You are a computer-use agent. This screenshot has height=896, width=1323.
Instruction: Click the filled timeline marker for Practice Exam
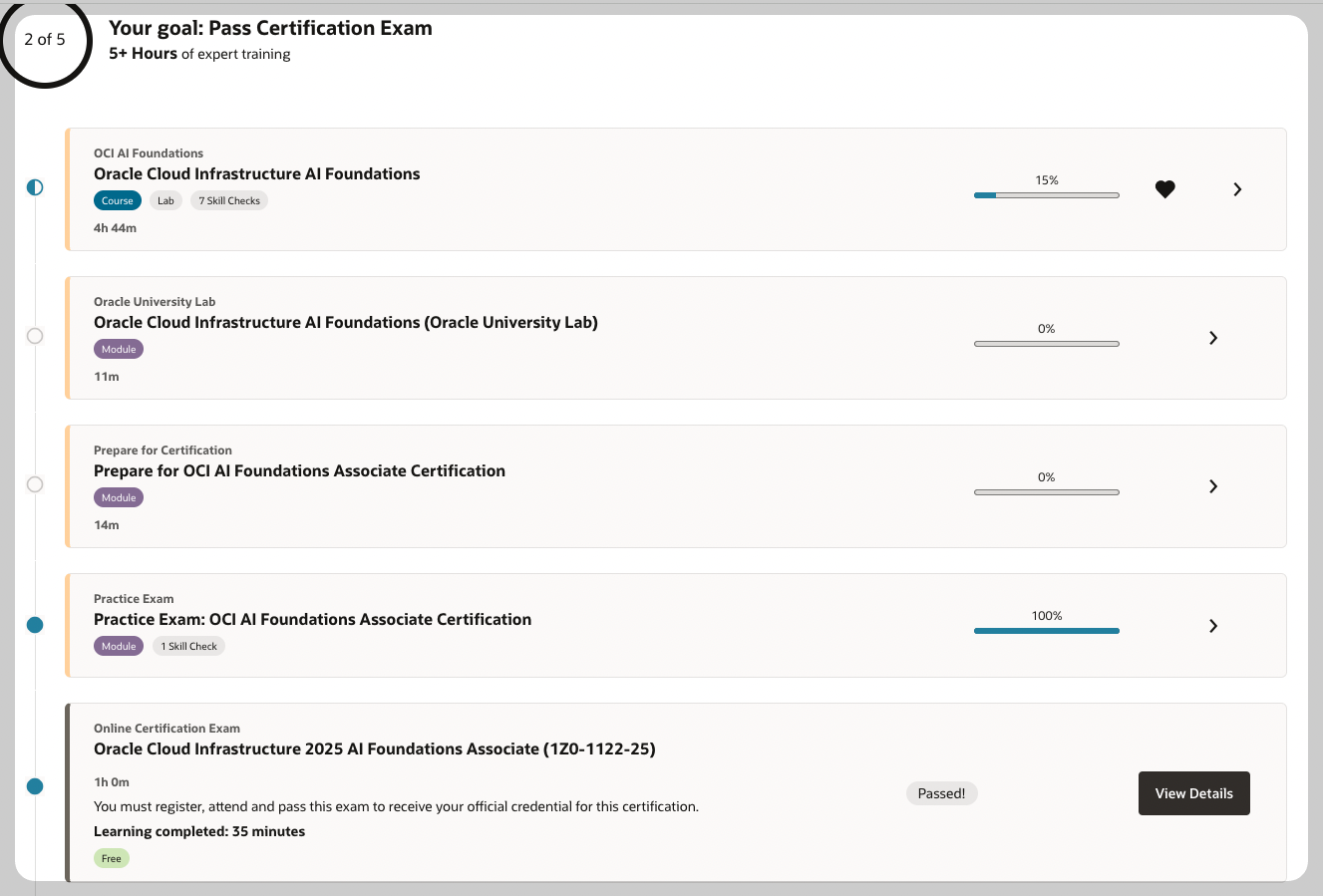coord(35,625)
